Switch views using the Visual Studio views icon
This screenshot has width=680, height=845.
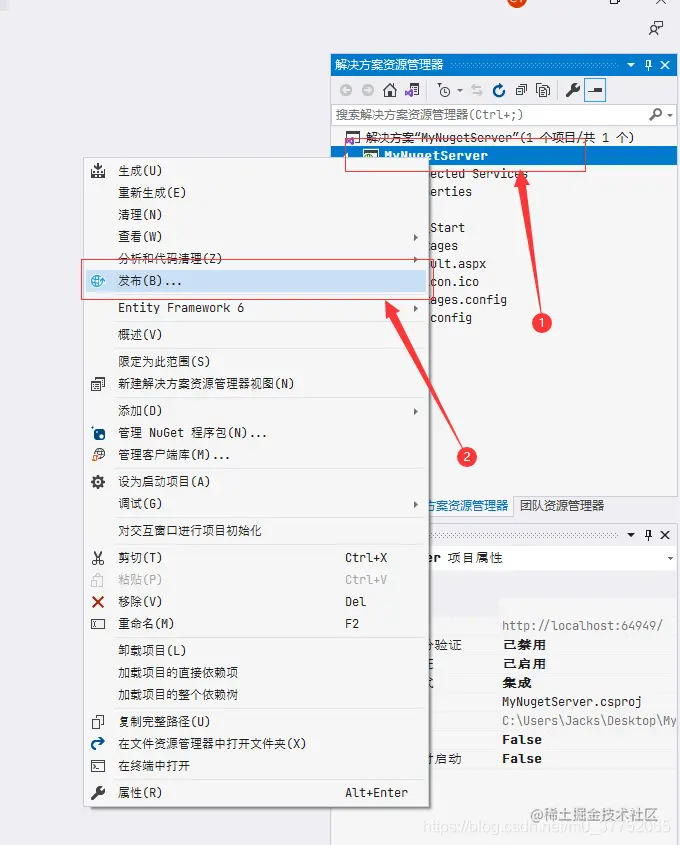coord(412,90)
